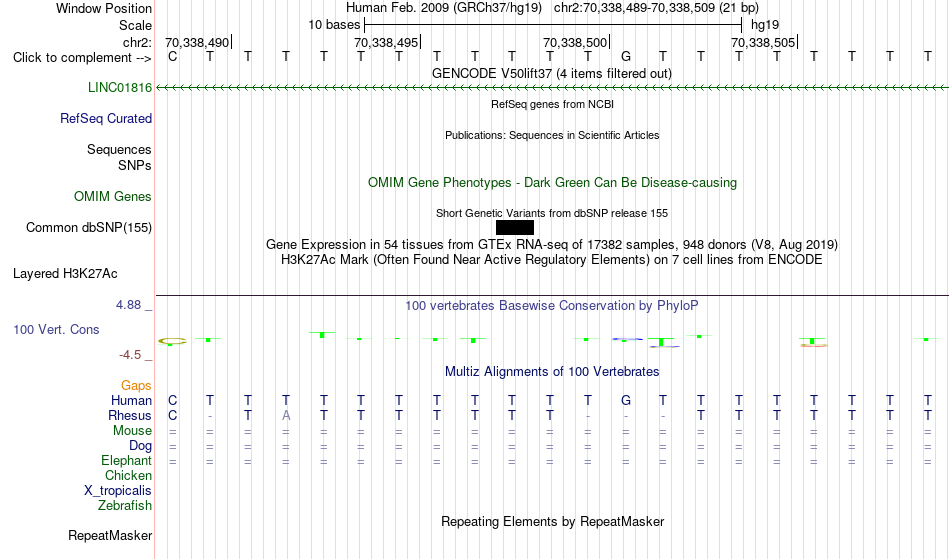Click the 70,338,505 coordinate label

[763, 42]
